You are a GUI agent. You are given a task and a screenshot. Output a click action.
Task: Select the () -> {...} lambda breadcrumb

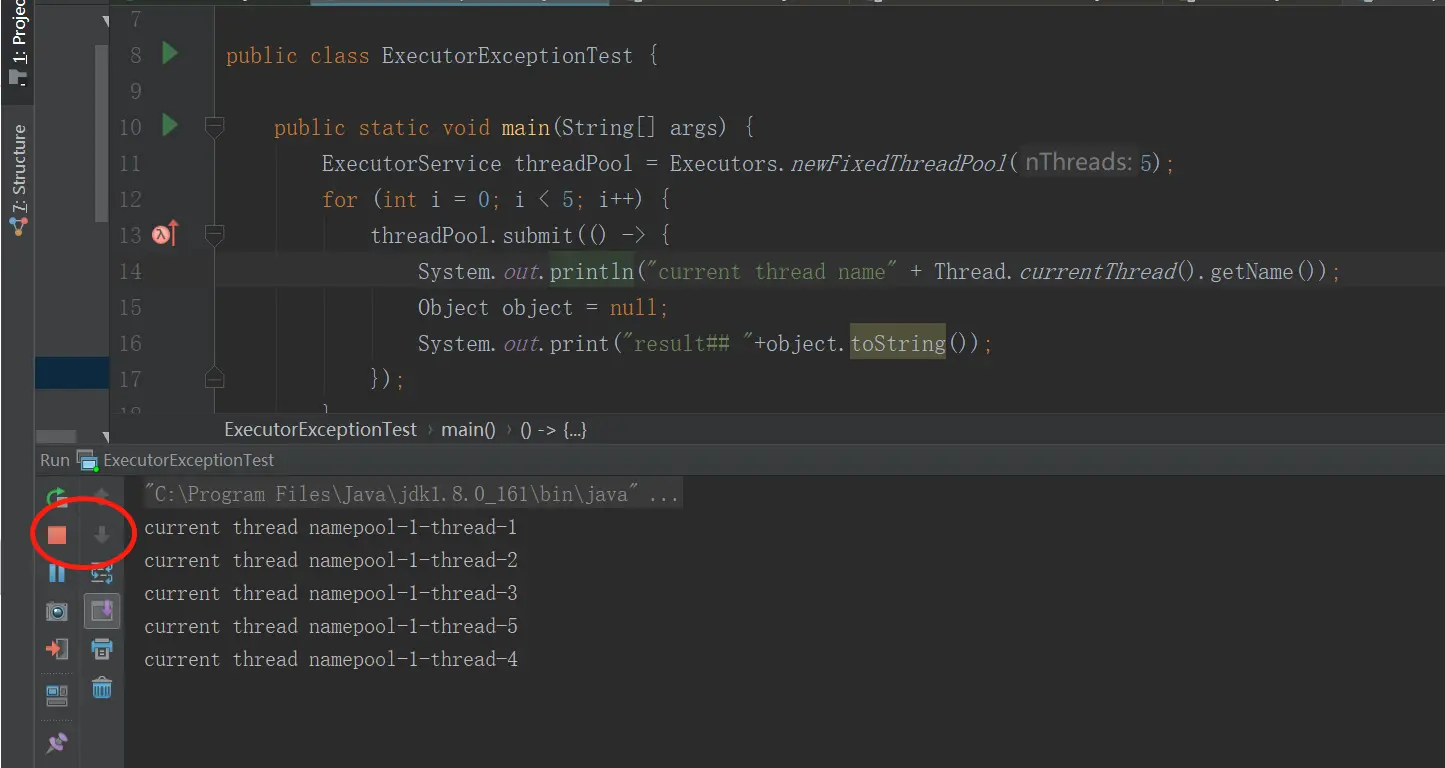(553, 430)
